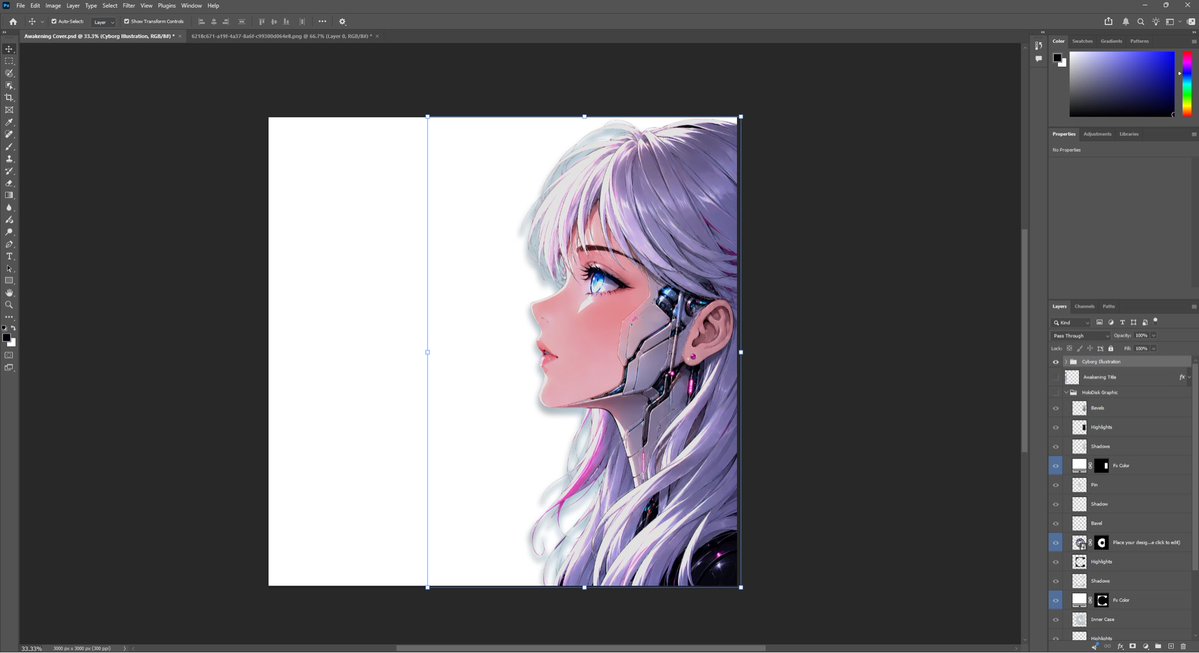Click the Delete layer trash icon
Screen dimensions: 1199x653
click(x=1183, y=646)
